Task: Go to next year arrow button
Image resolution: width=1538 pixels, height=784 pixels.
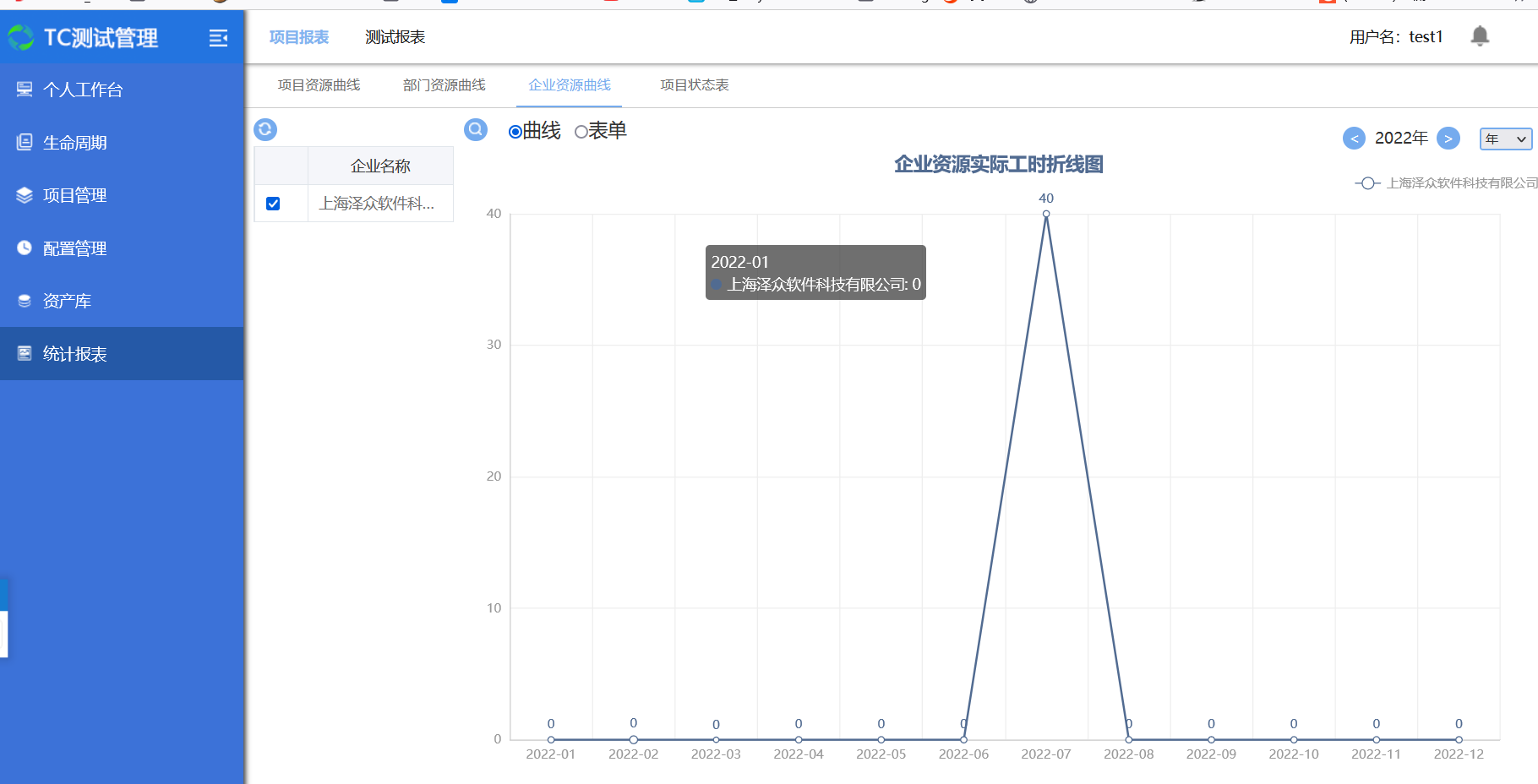Action: [1448, 139]
